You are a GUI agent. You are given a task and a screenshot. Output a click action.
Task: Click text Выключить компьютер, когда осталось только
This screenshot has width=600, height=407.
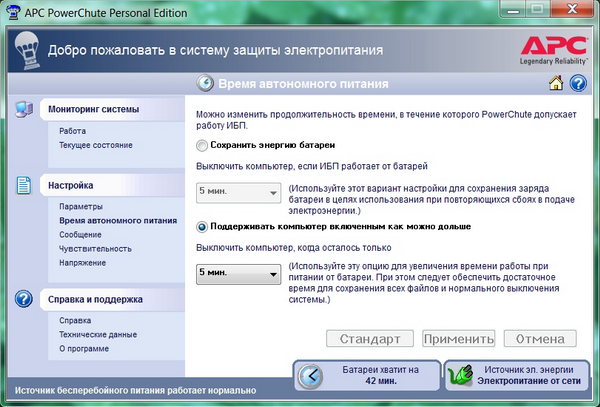click(x=293, y=248)
